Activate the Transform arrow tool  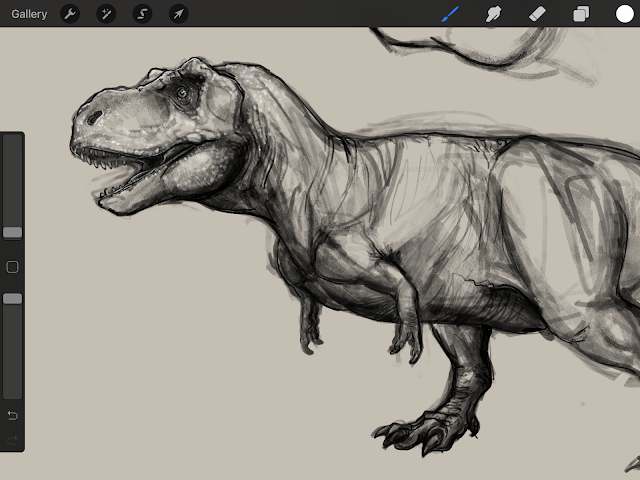[x=178, y=14]
